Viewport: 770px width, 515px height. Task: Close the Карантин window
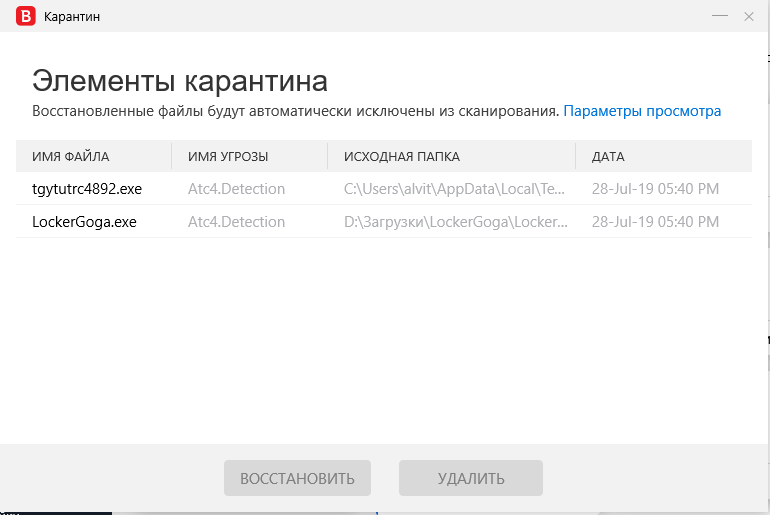tap(748, 16)
